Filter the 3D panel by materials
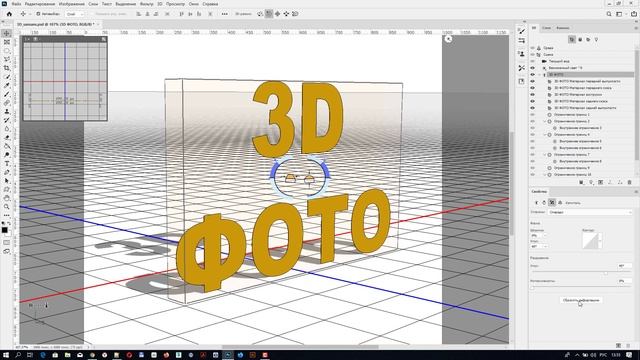640x360 pixels. (588, 40)
